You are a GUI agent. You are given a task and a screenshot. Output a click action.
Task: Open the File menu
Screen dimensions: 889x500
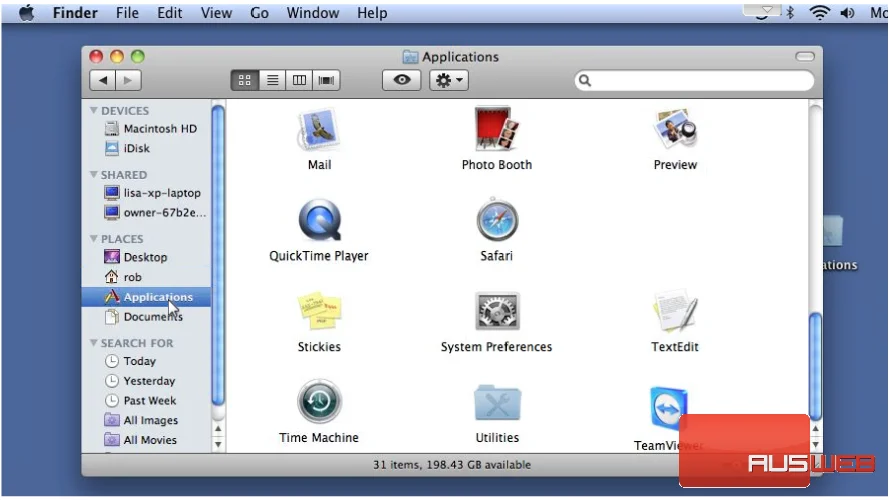tap(127, 12)
